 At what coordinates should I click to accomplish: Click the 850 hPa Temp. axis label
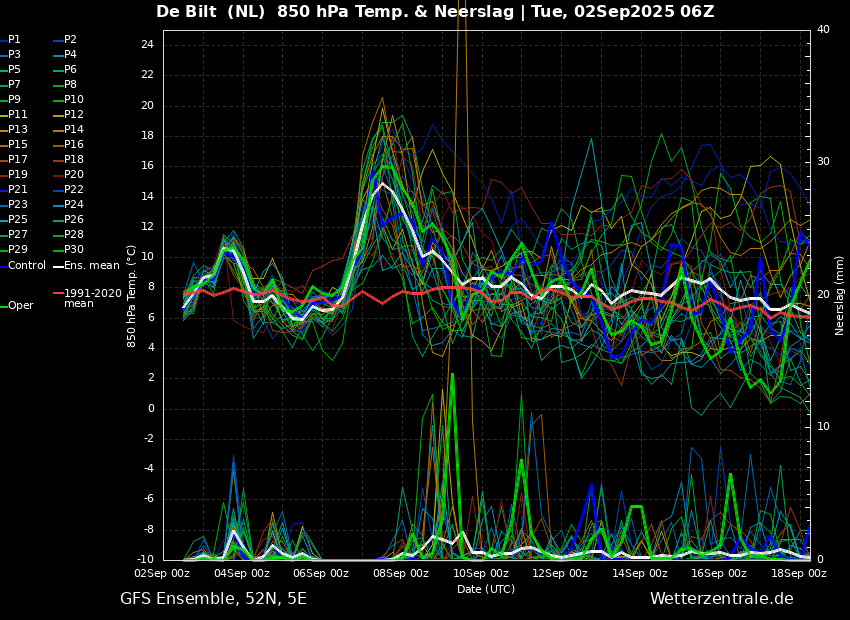tap(132, 295)
